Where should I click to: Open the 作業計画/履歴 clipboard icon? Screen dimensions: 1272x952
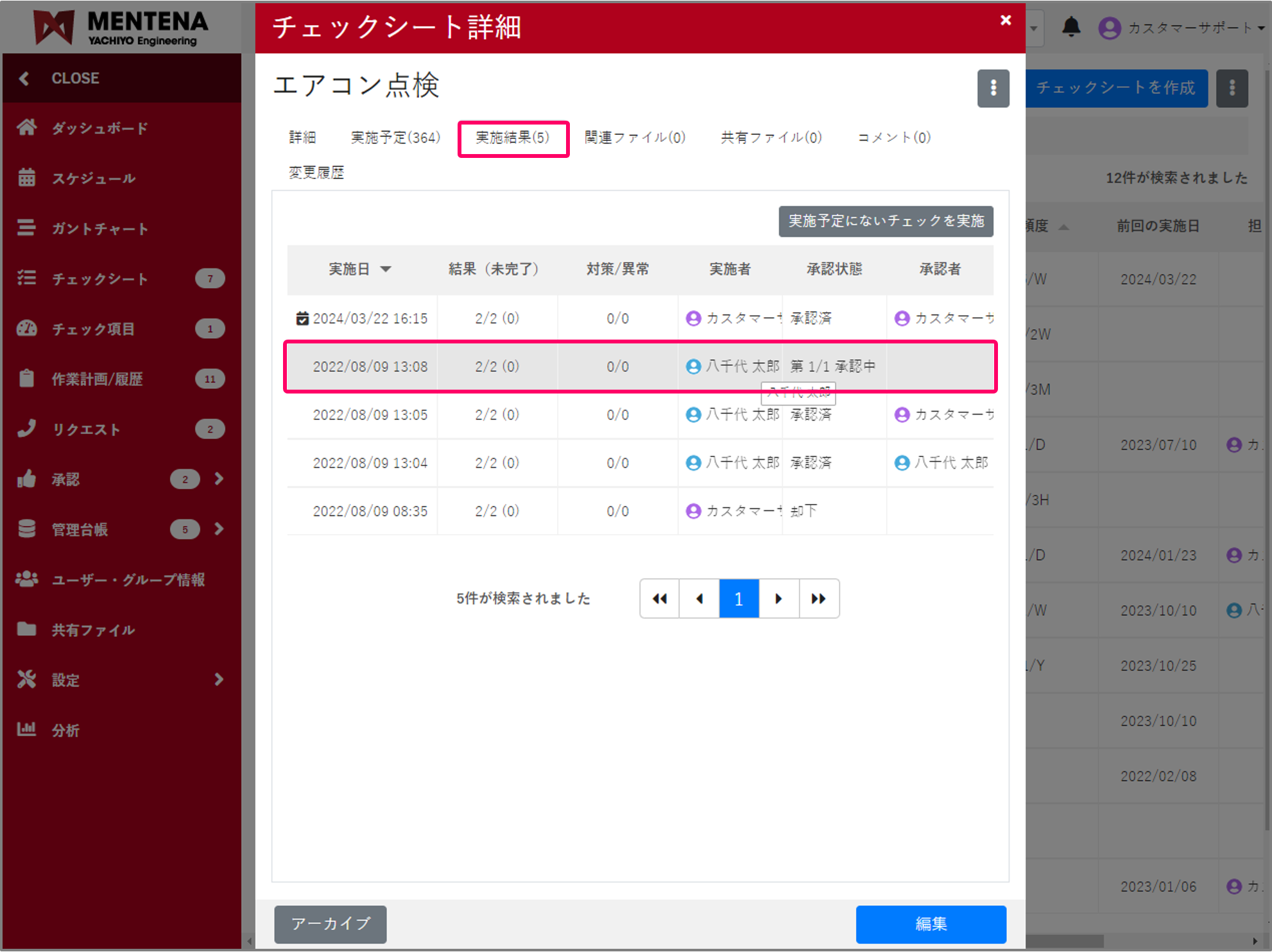pyautogui.click(x=27, y=379)
